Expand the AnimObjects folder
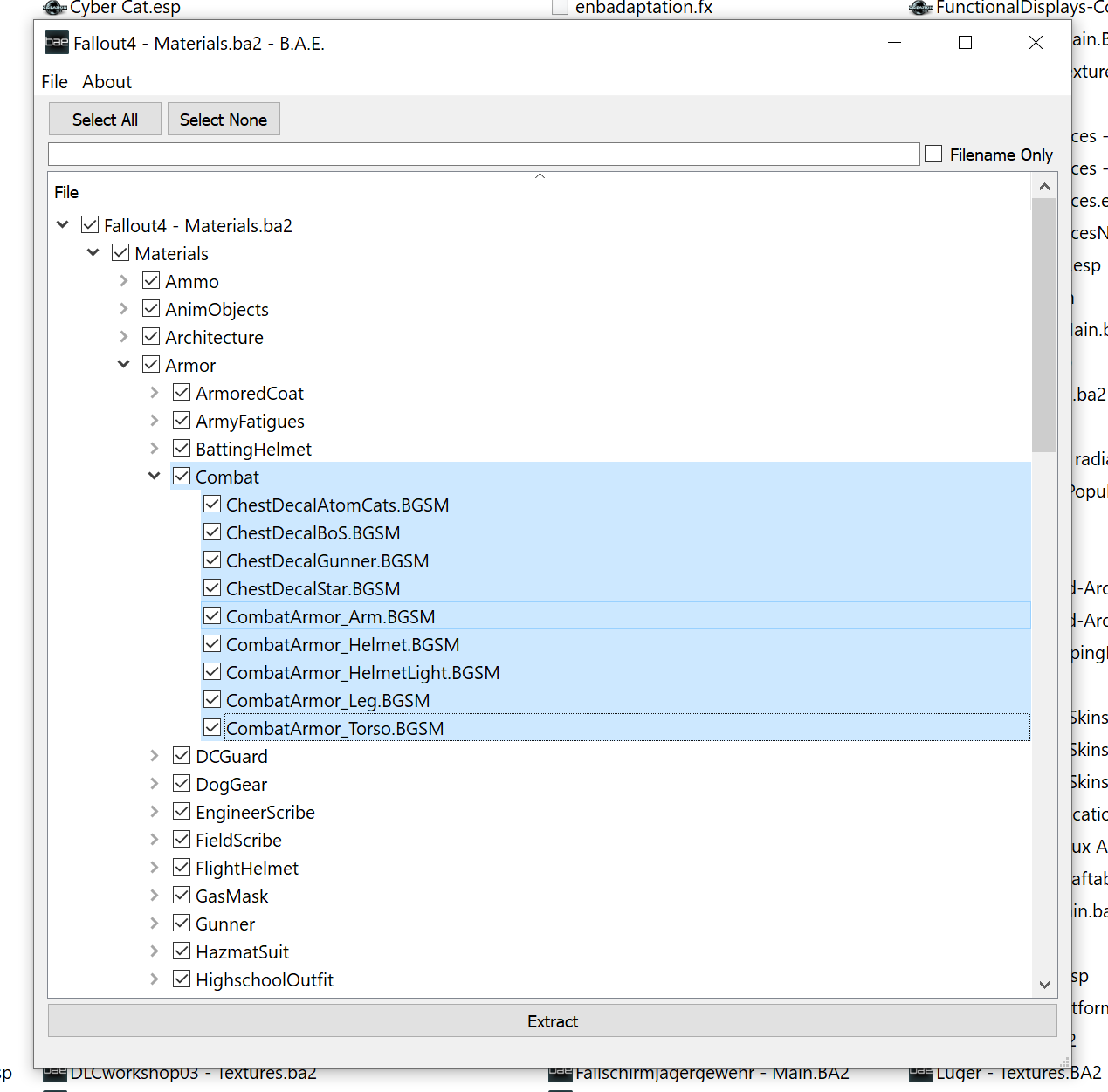Image resolution: width=1108 pixels, height=1092 pixels. coord(124,309)
